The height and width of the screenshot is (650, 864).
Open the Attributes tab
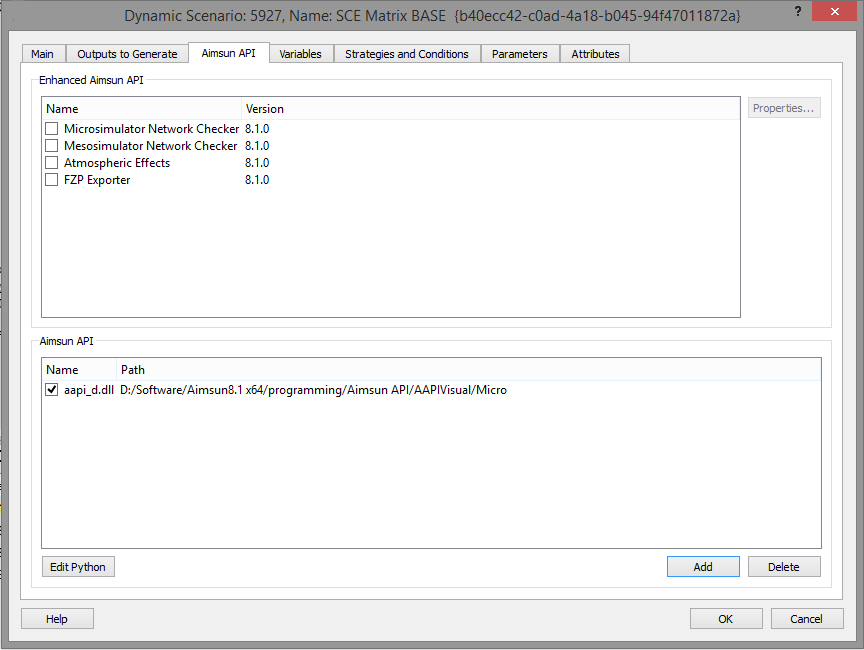click(595, 53)
